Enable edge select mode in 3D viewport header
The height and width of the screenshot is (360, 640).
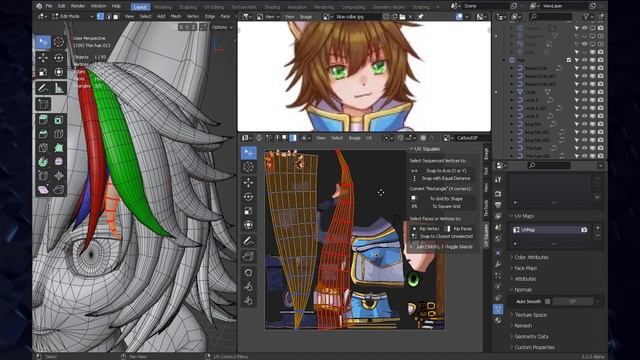tap(108, 16)
